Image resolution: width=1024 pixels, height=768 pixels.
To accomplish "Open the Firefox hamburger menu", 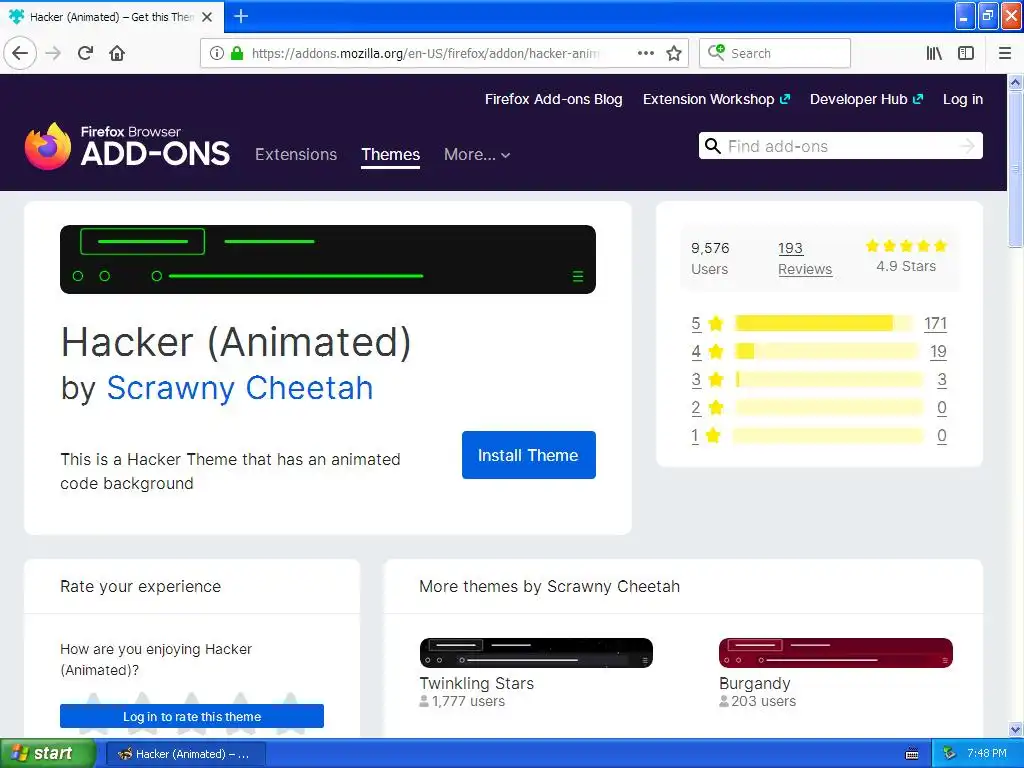I will point(1004,54).
